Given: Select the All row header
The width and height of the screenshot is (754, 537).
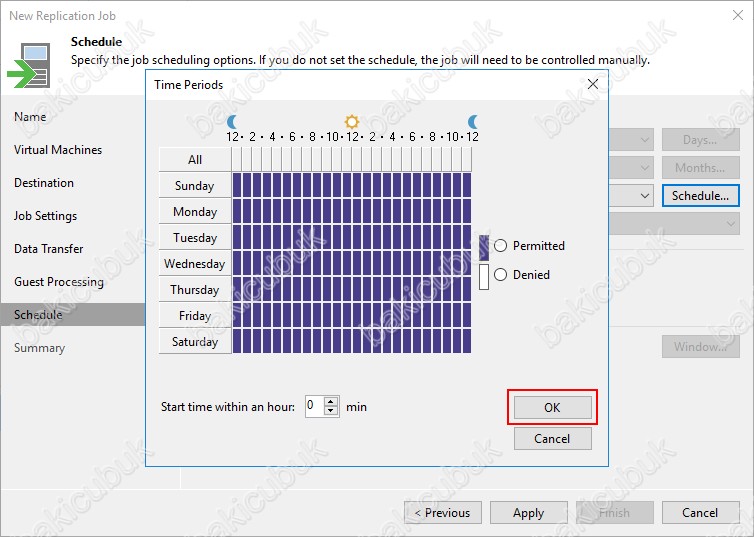Looking at the screenshot, I should coord(195,159).
